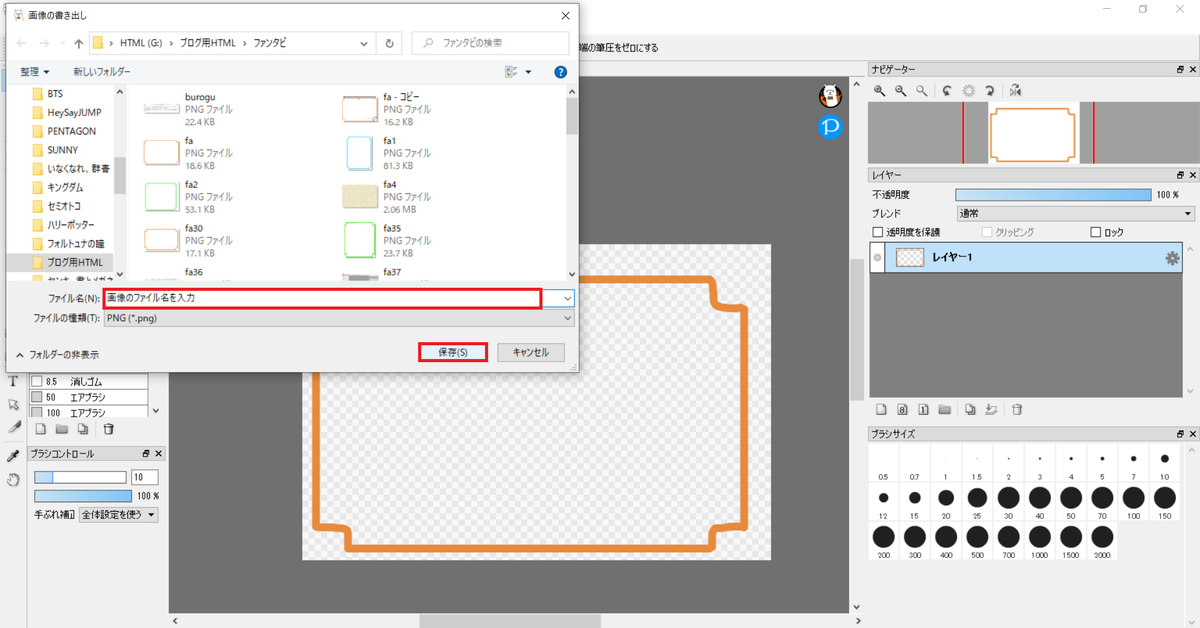
Task: Click the 保存(S) button
Action: [x=453, y=352]
